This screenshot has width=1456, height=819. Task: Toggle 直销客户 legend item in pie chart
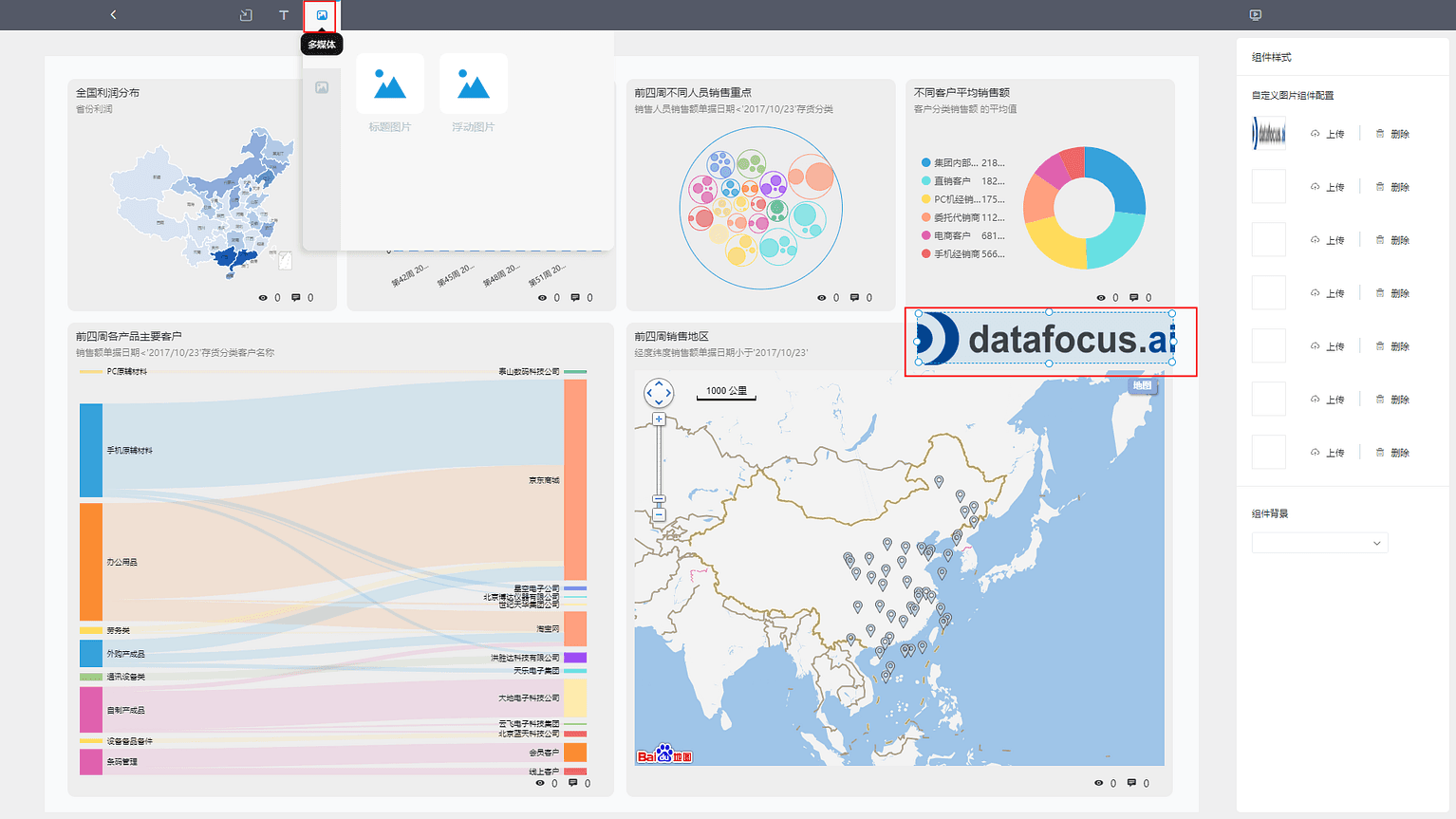962,180
